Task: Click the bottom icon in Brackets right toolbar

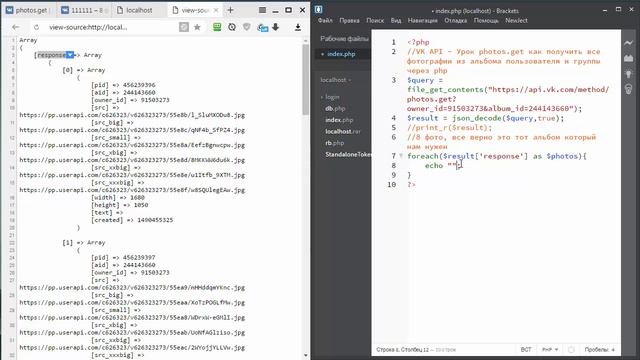Action: click(629, 89)
